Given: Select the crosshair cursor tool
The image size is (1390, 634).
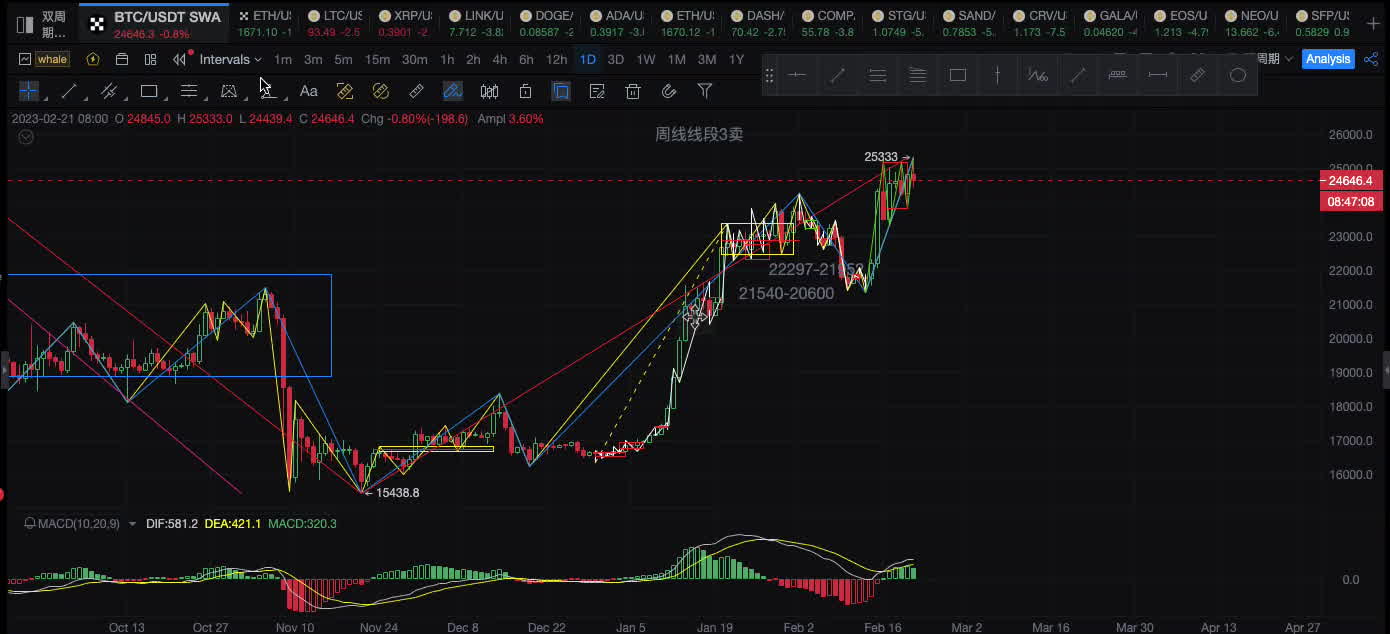Looking at the screenshot, I should coord(29,91).
